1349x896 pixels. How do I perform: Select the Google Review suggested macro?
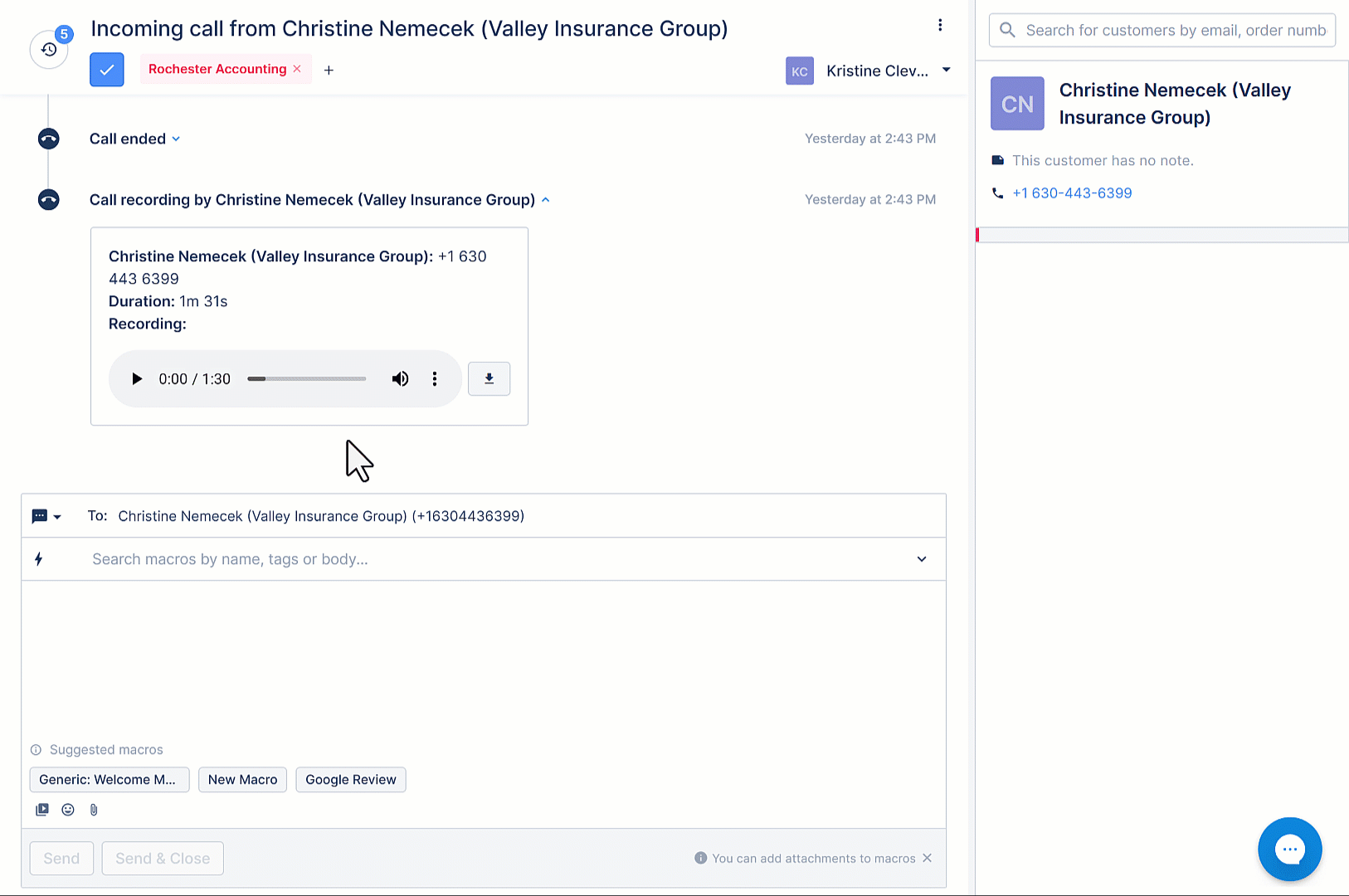point(350,780)
